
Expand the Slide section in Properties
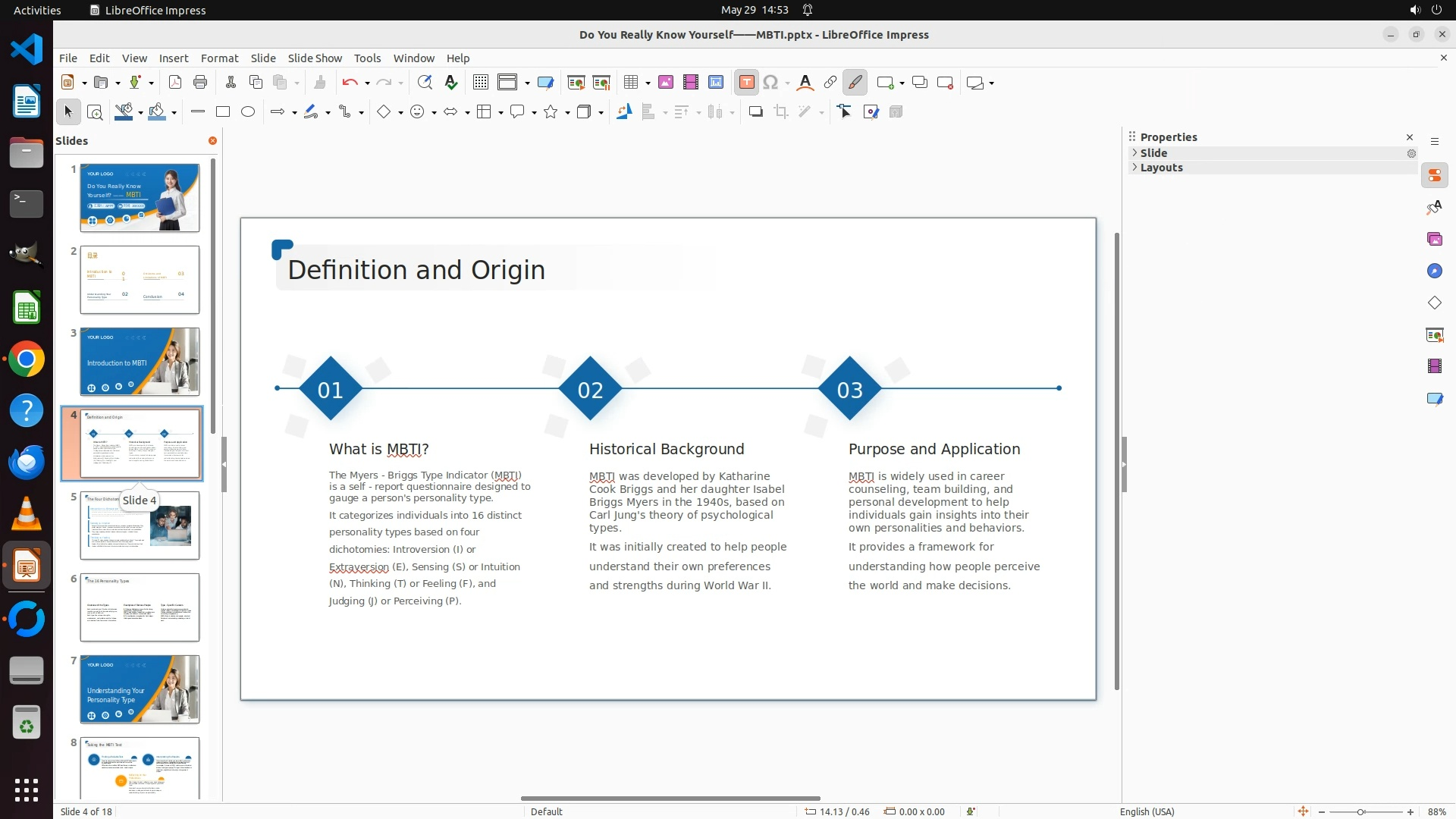coord(1153,153)
